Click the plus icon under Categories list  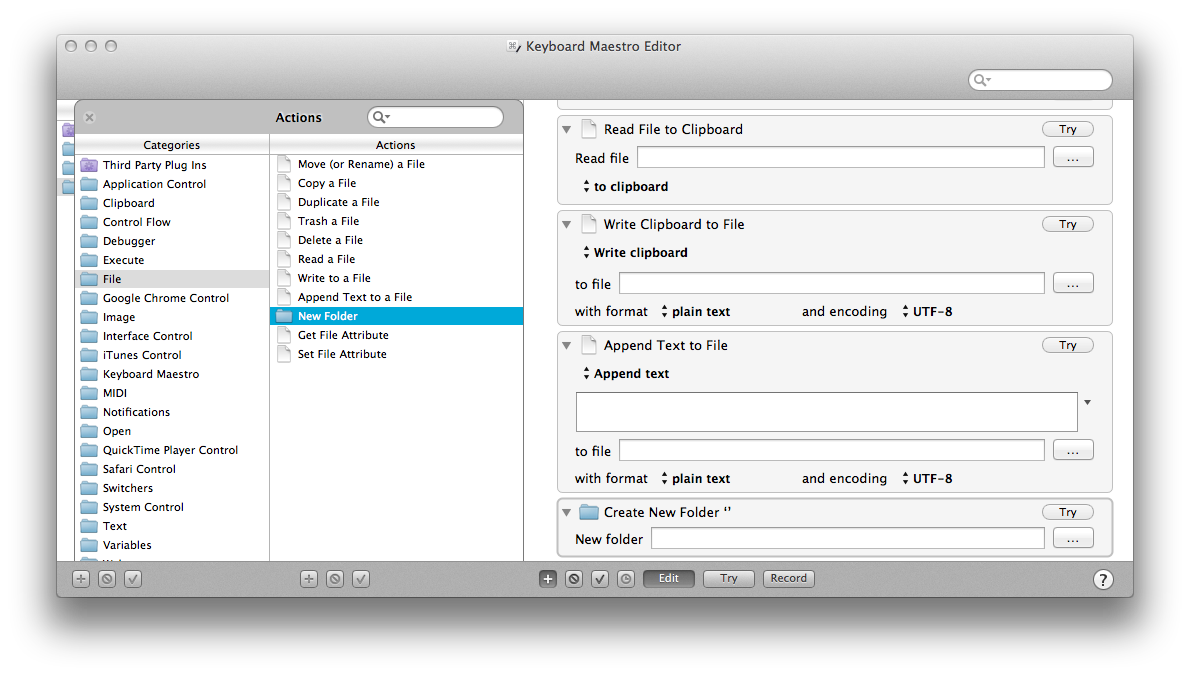pyautogui.click(x=81, y=579)
